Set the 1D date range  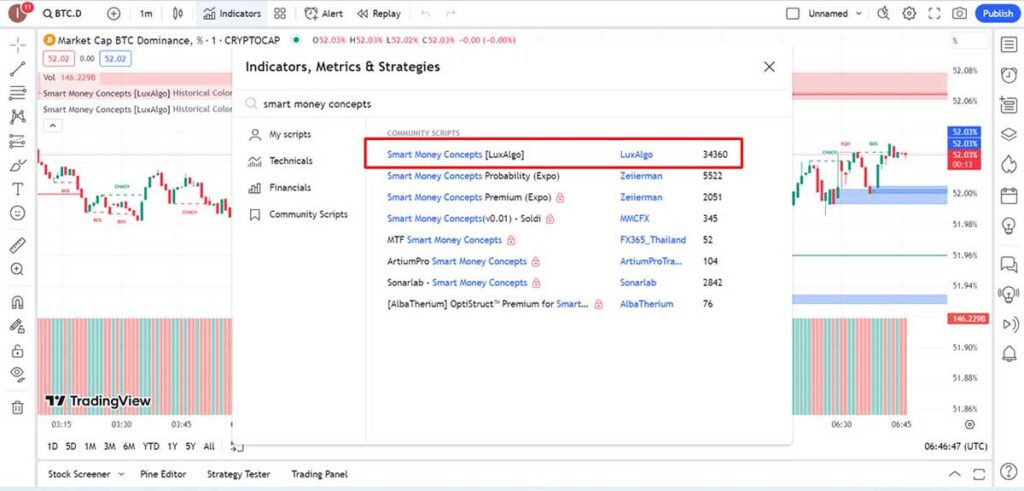coord(53,447)
